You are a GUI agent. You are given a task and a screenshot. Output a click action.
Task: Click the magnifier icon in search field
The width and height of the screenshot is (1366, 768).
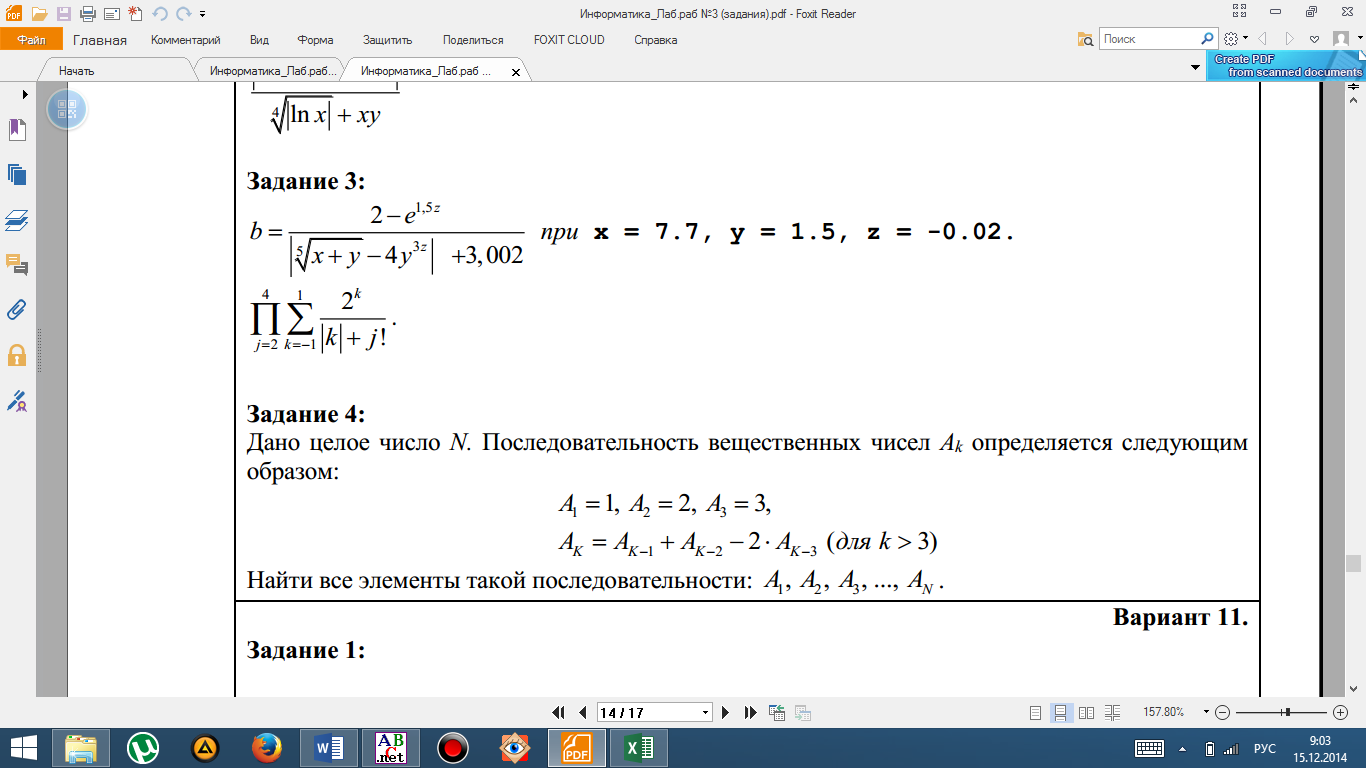(x=1208, y=39)
